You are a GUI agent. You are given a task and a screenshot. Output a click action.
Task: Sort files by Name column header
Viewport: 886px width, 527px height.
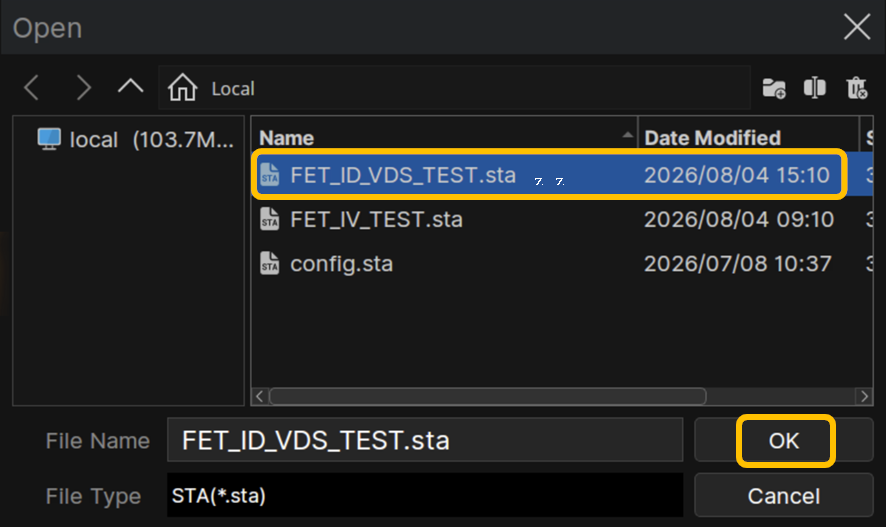pos(445,137)
